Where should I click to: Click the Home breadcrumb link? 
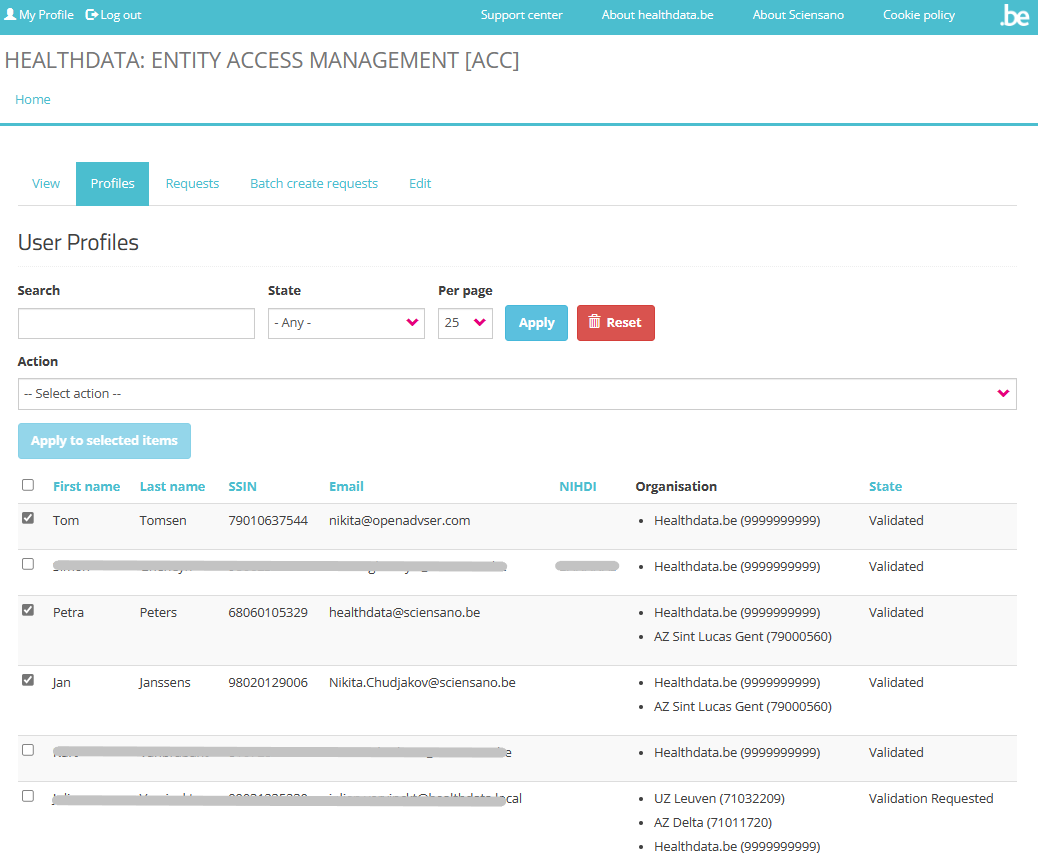coord(33,100)
